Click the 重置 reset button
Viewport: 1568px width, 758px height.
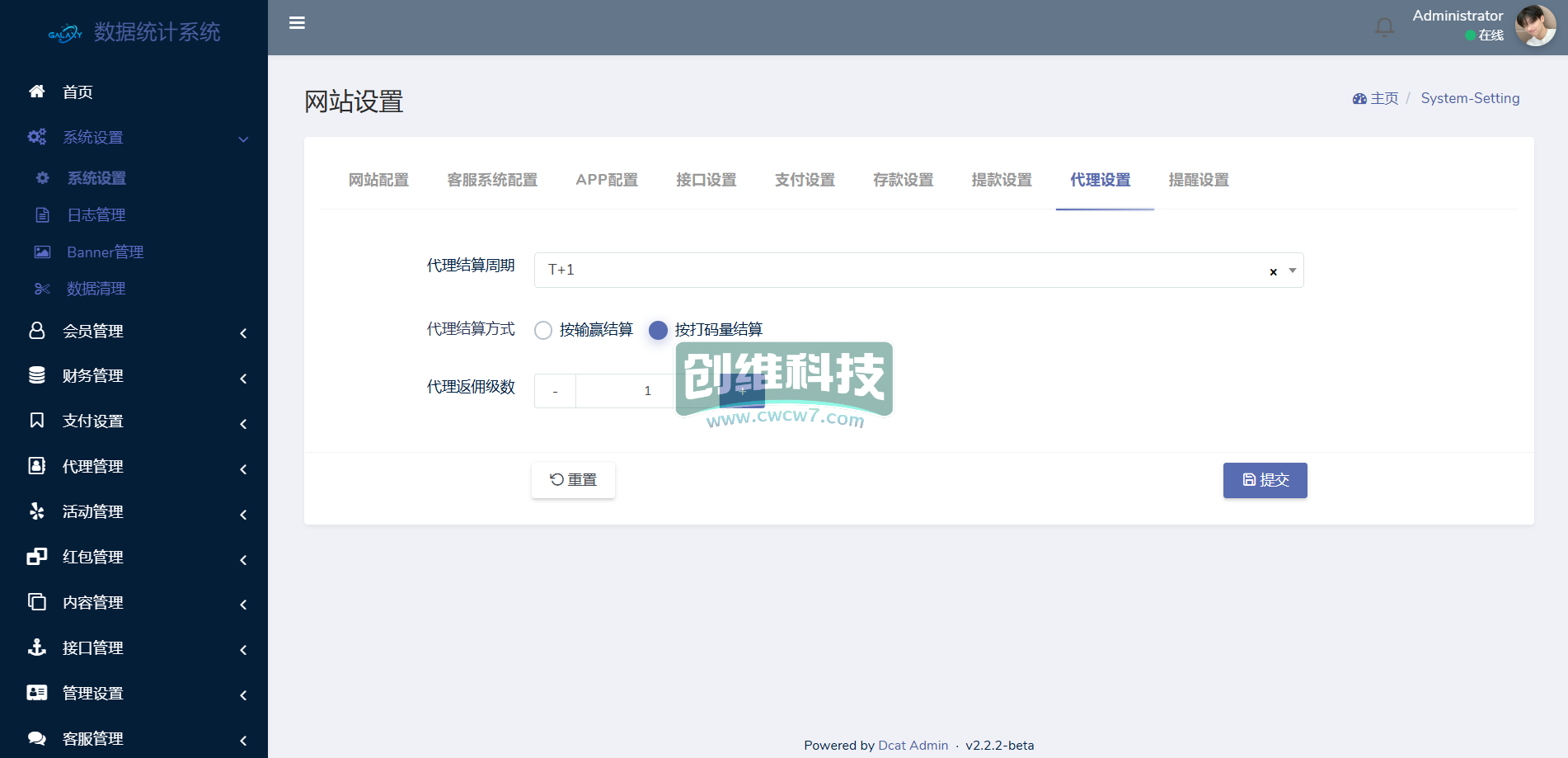tap(573, 480)
